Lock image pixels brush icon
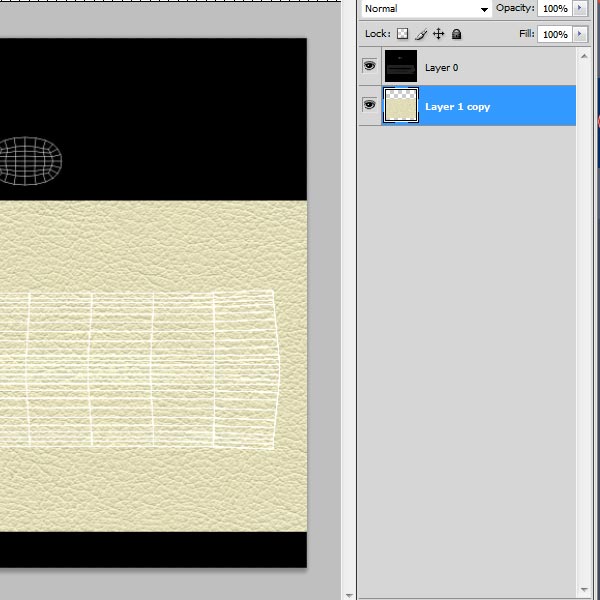 tap(421, 34)
